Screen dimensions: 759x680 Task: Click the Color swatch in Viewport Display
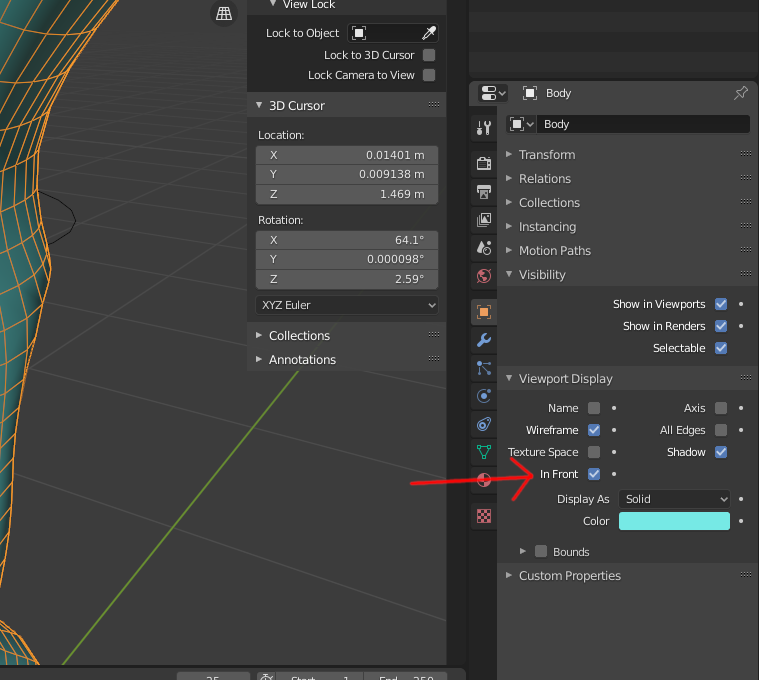pos(674,521)
